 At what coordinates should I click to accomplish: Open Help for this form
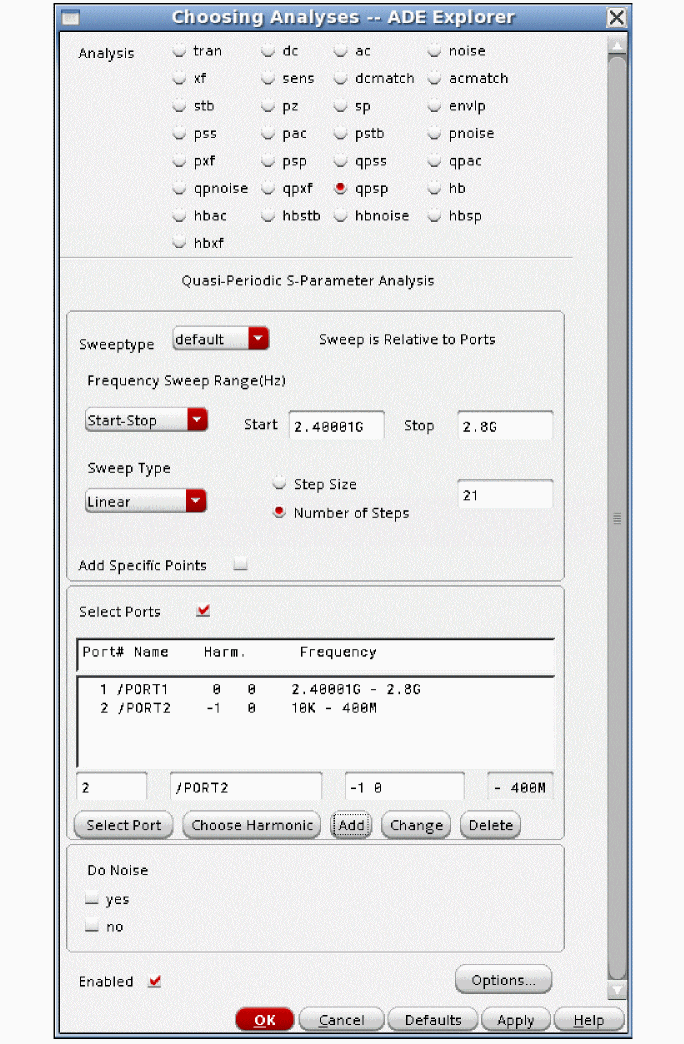point(589,1019)
